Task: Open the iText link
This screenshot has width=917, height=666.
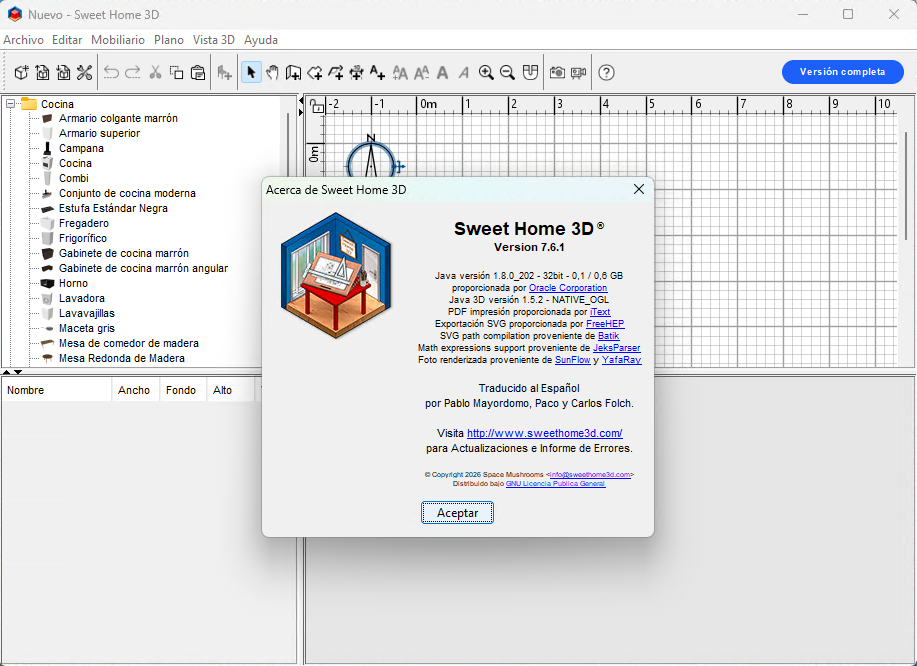Action: (600, 312)
